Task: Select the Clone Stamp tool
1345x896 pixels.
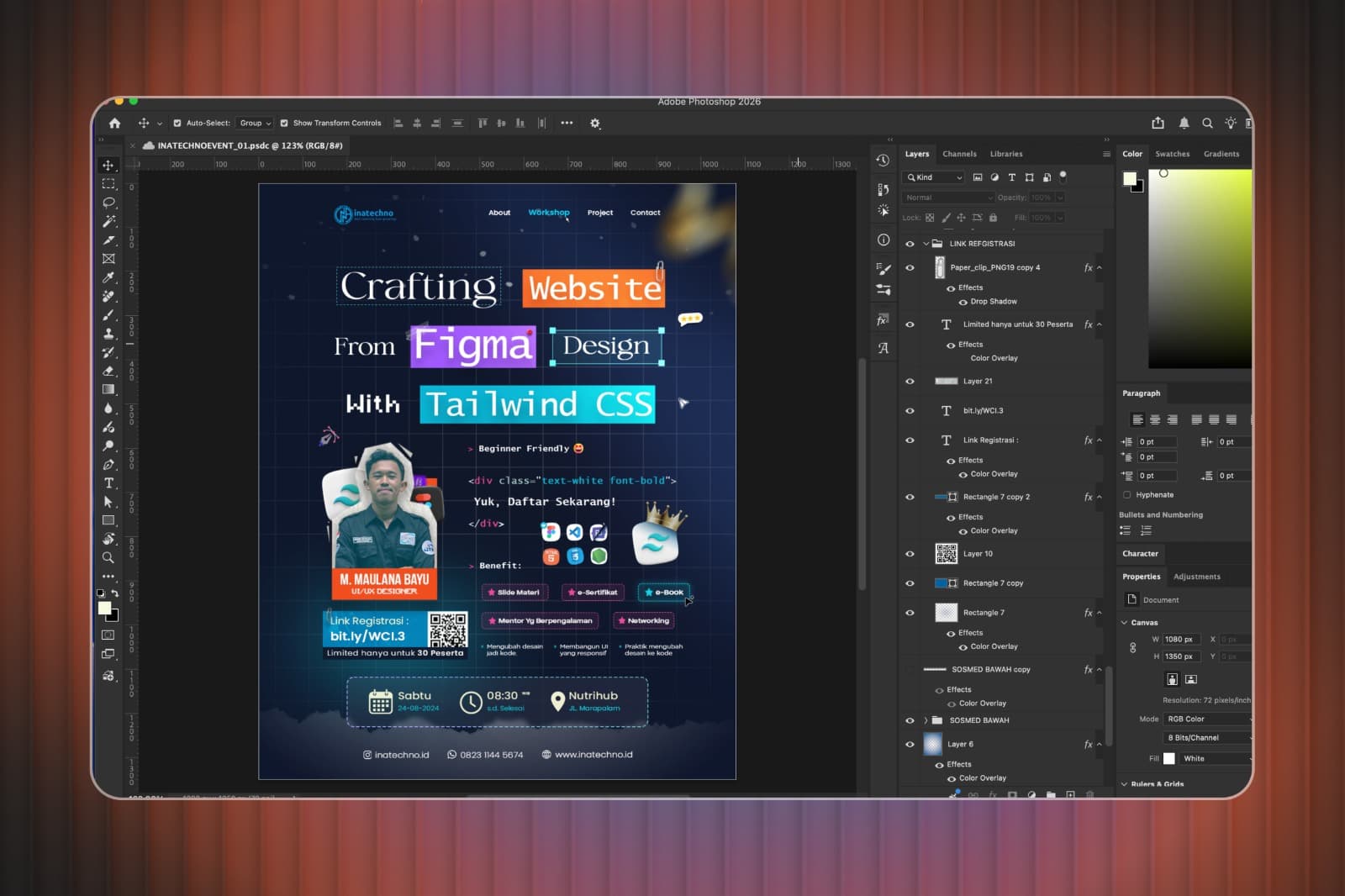Action: (108, 334)
